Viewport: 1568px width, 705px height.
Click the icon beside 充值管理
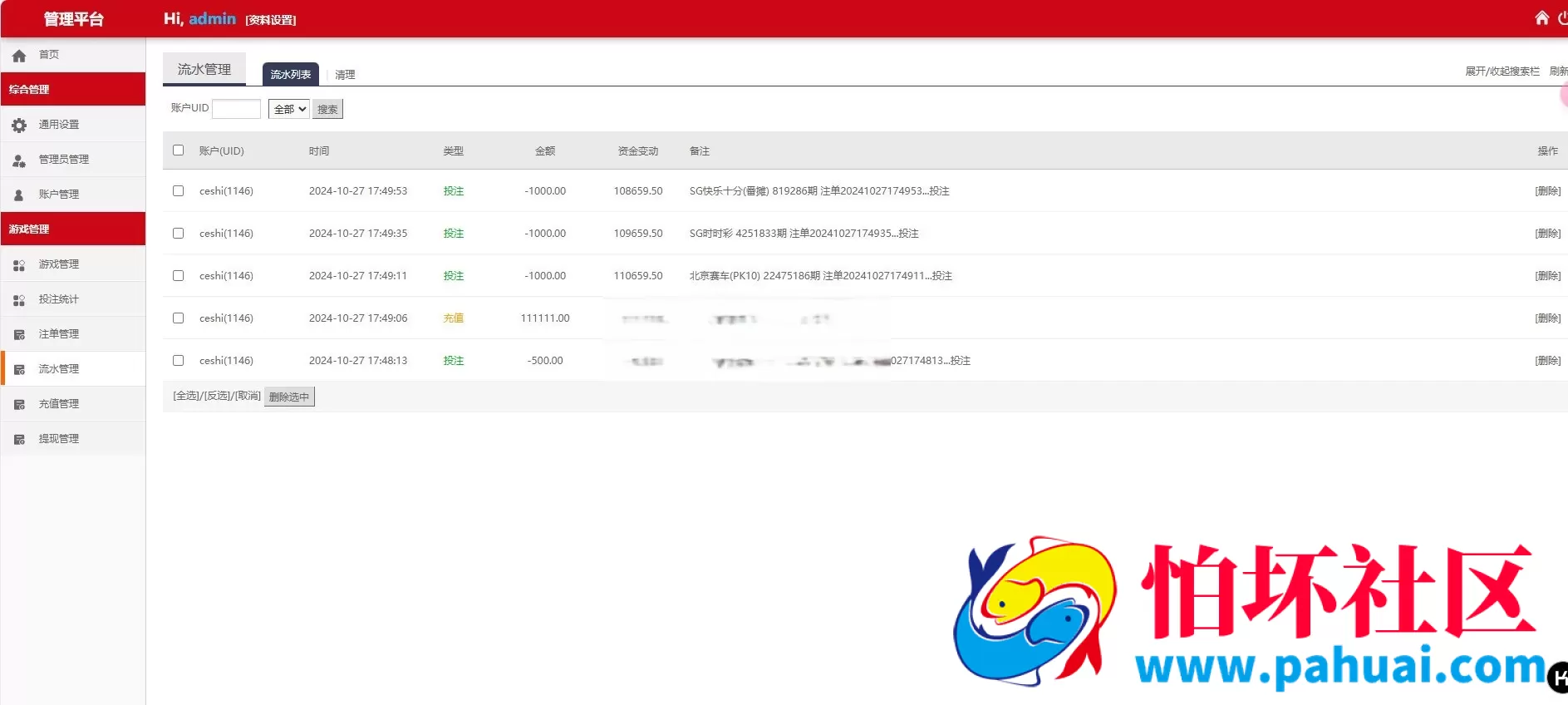tap(19, 405)
